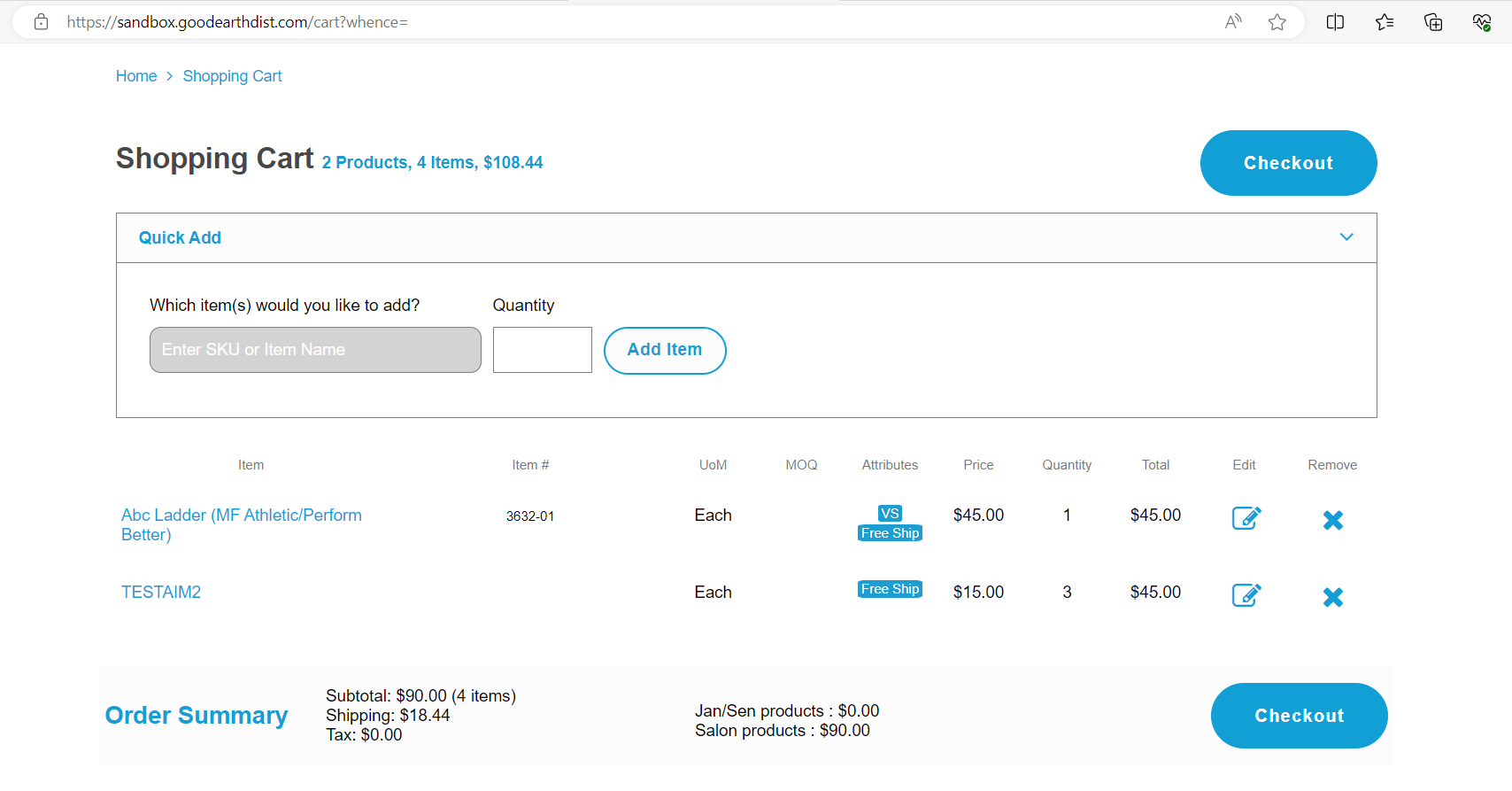This screenshot has height=791, width=1512.
Task: Click the read aloud icon
Action: coord(1233,22)
